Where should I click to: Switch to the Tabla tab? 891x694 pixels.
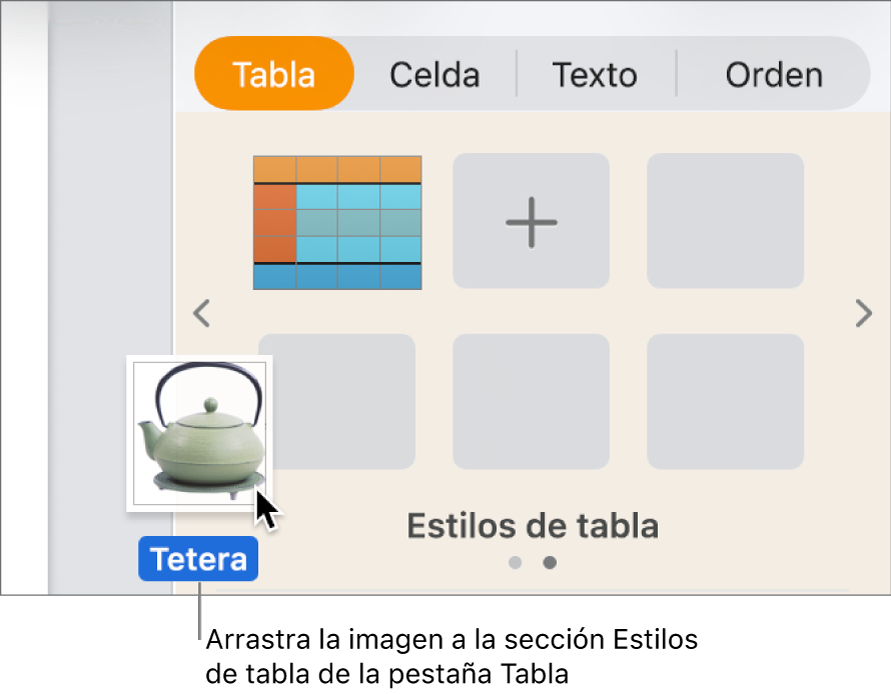tap(273, 74)
